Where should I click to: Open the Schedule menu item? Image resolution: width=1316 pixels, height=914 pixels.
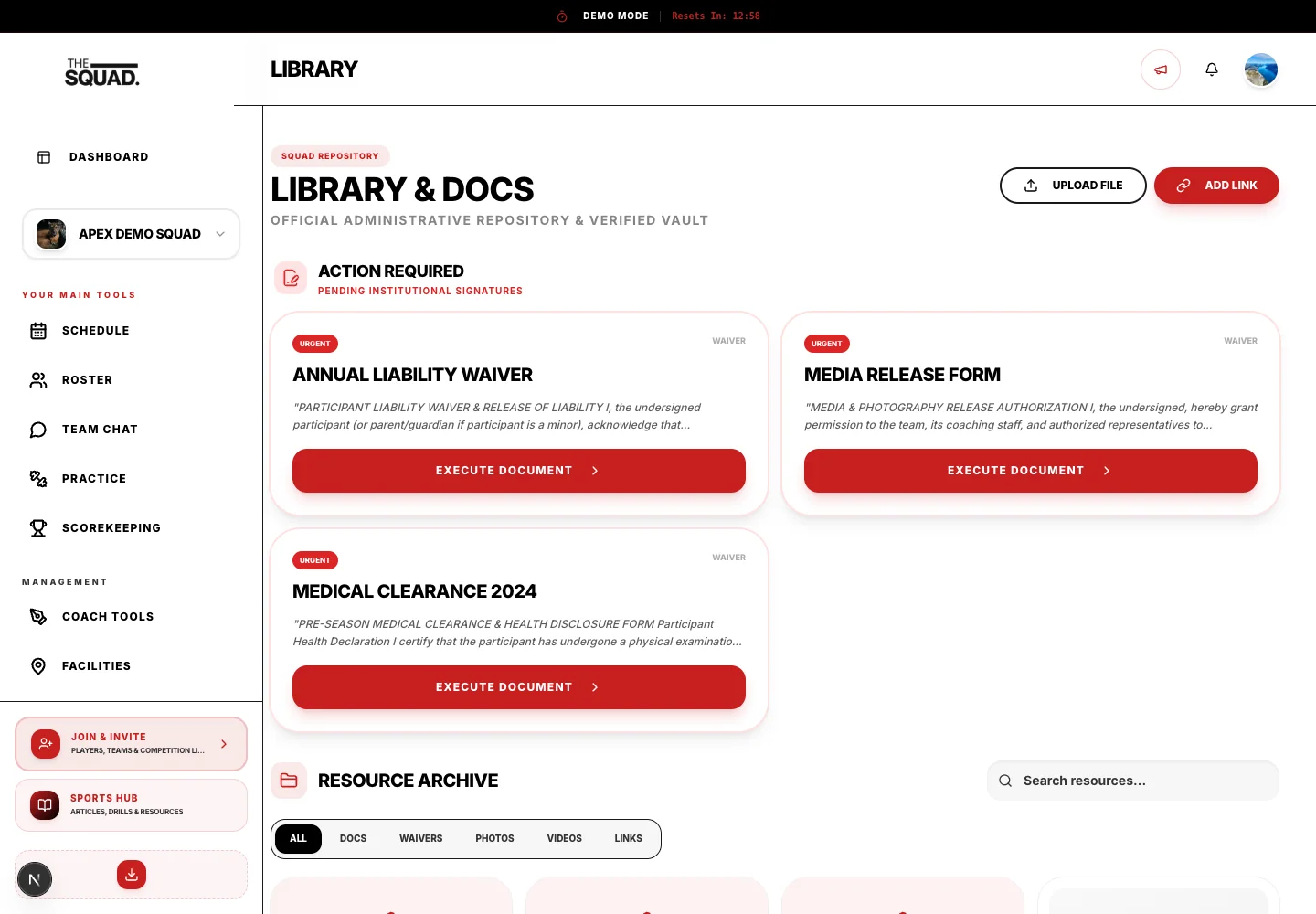pos(132,331)
